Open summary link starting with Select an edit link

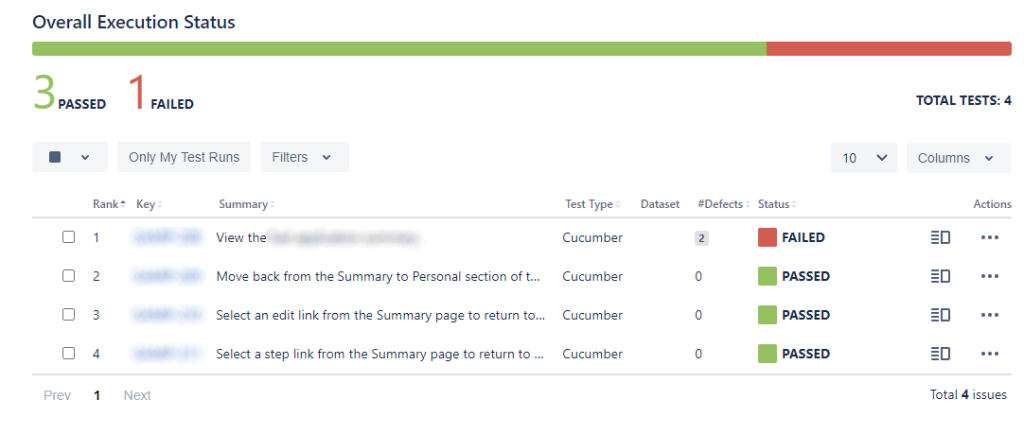[381, 315]
